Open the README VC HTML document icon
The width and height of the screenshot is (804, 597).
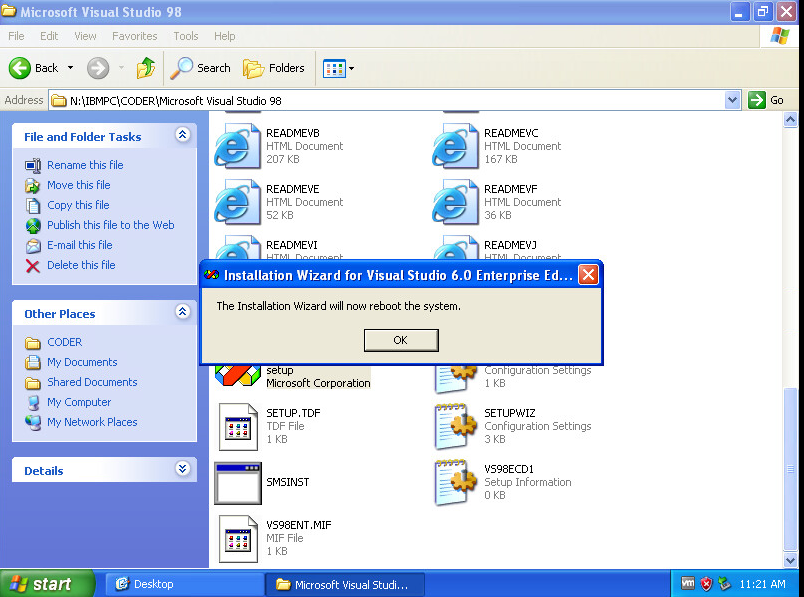[455, 147]
